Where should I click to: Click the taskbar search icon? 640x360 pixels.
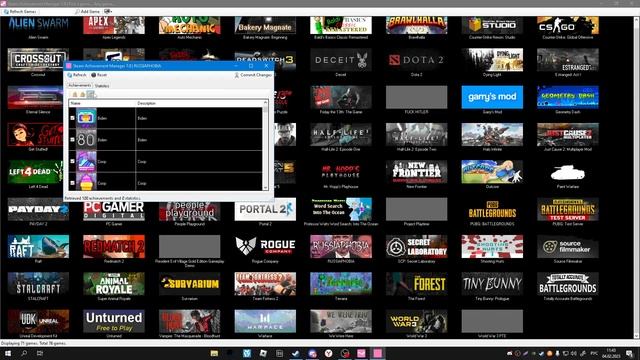point(24,353)
